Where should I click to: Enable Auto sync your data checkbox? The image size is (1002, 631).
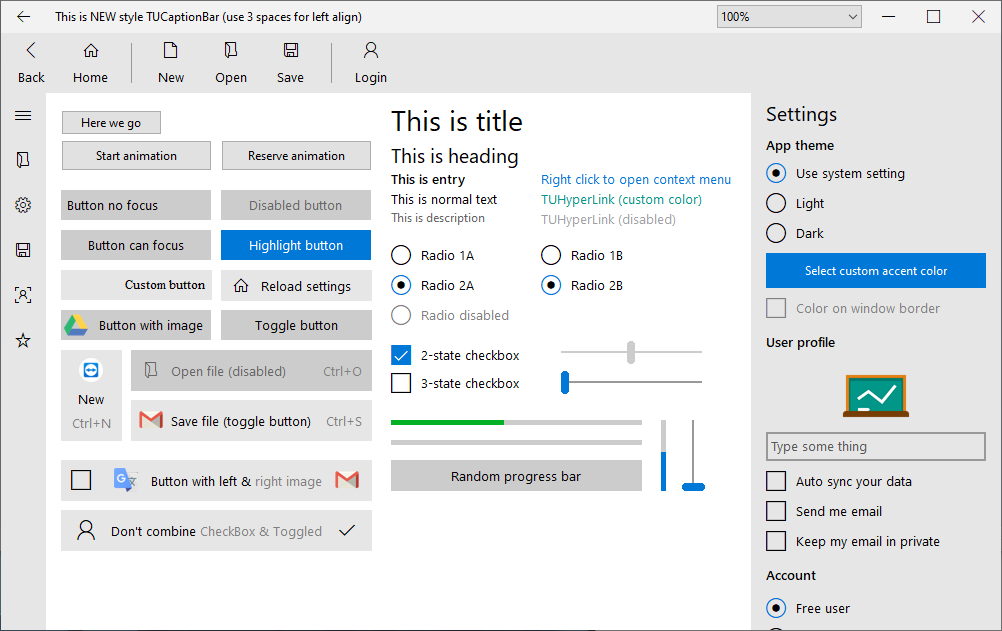point(776,481)
